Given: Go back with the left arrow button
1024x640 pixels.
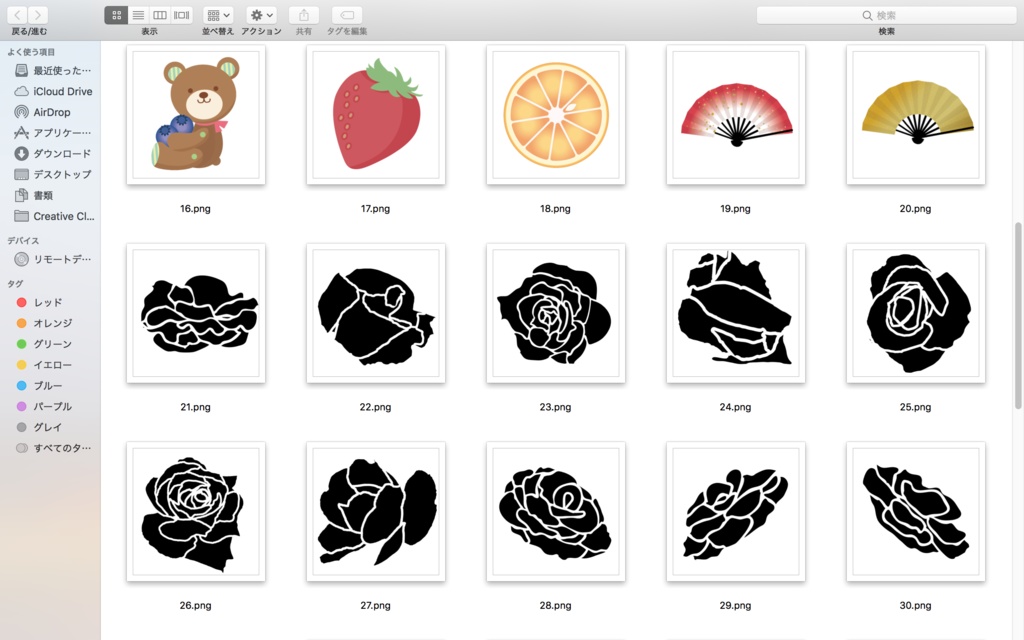Looking at the screenshot, I should (x=18, y=15).
